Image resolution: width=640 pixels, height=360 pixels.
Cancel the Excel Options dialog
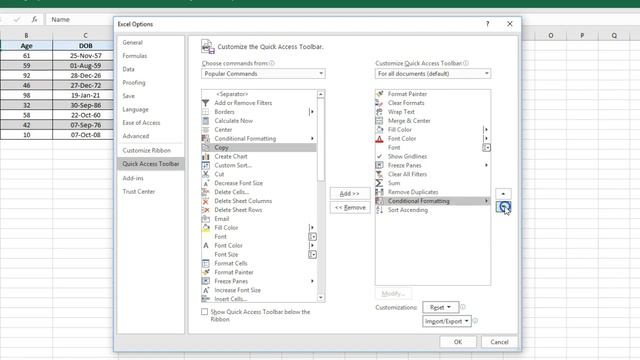point(499,342)
